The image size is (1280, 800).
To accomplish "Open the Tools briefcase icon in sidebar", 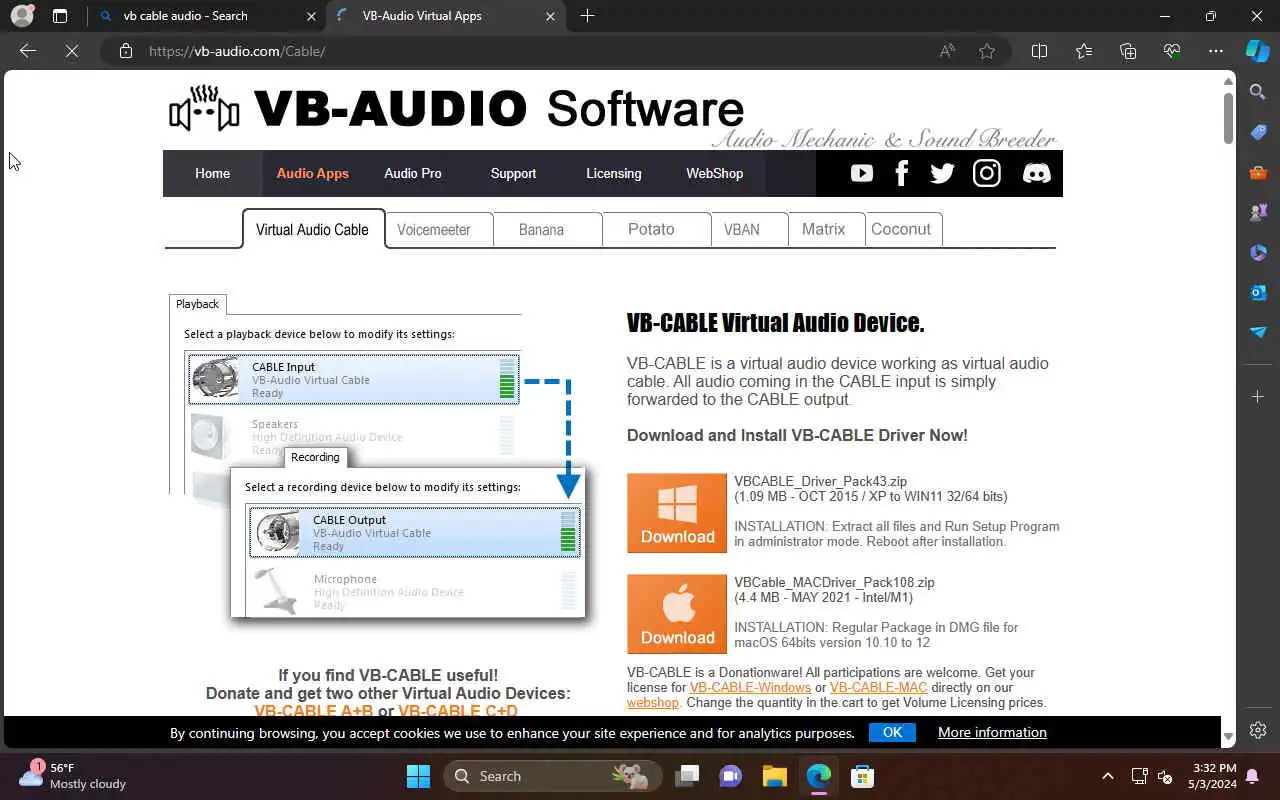I will [1258, 172].
